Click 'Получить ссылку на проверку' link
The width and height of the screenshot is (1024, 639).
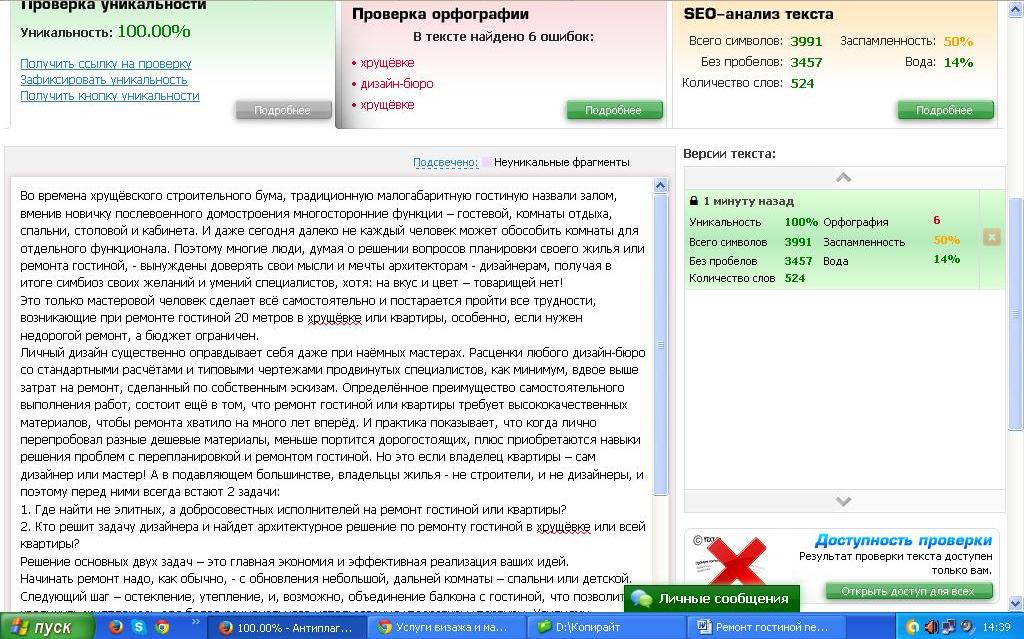click(106, 63)
